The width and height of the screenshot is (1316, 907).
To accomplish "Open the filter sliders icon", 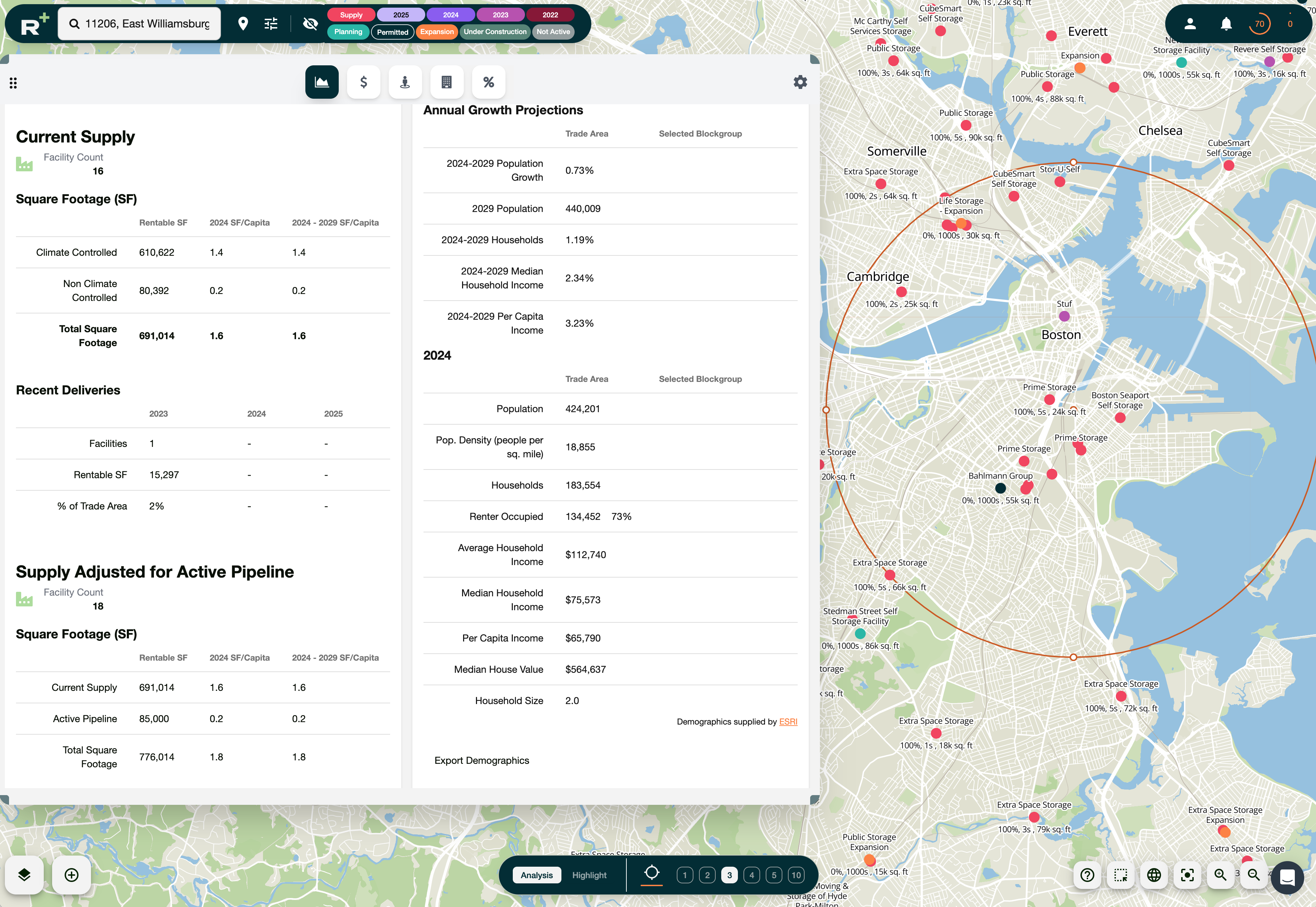I will (x=271, y=23).
